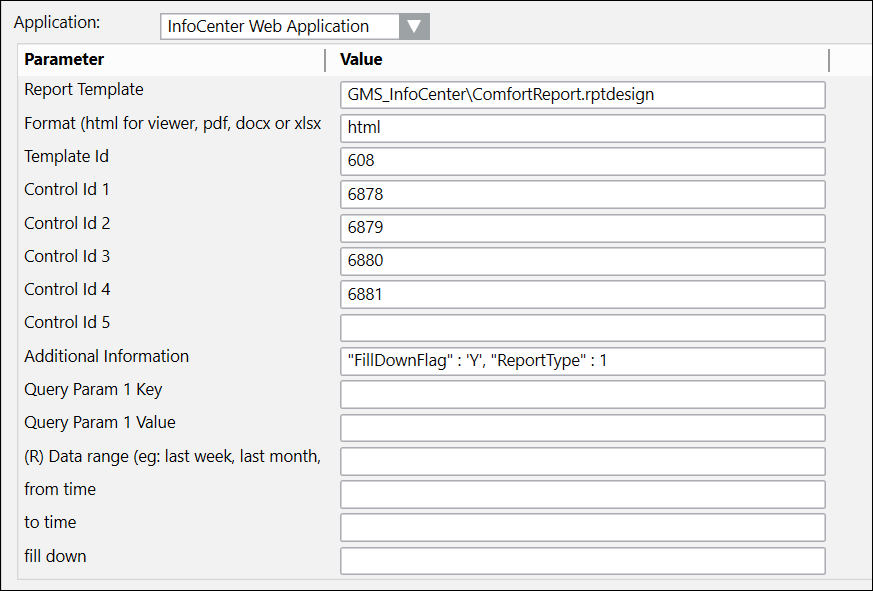Open the Application dropdown arrow

[x=413, y=26]
